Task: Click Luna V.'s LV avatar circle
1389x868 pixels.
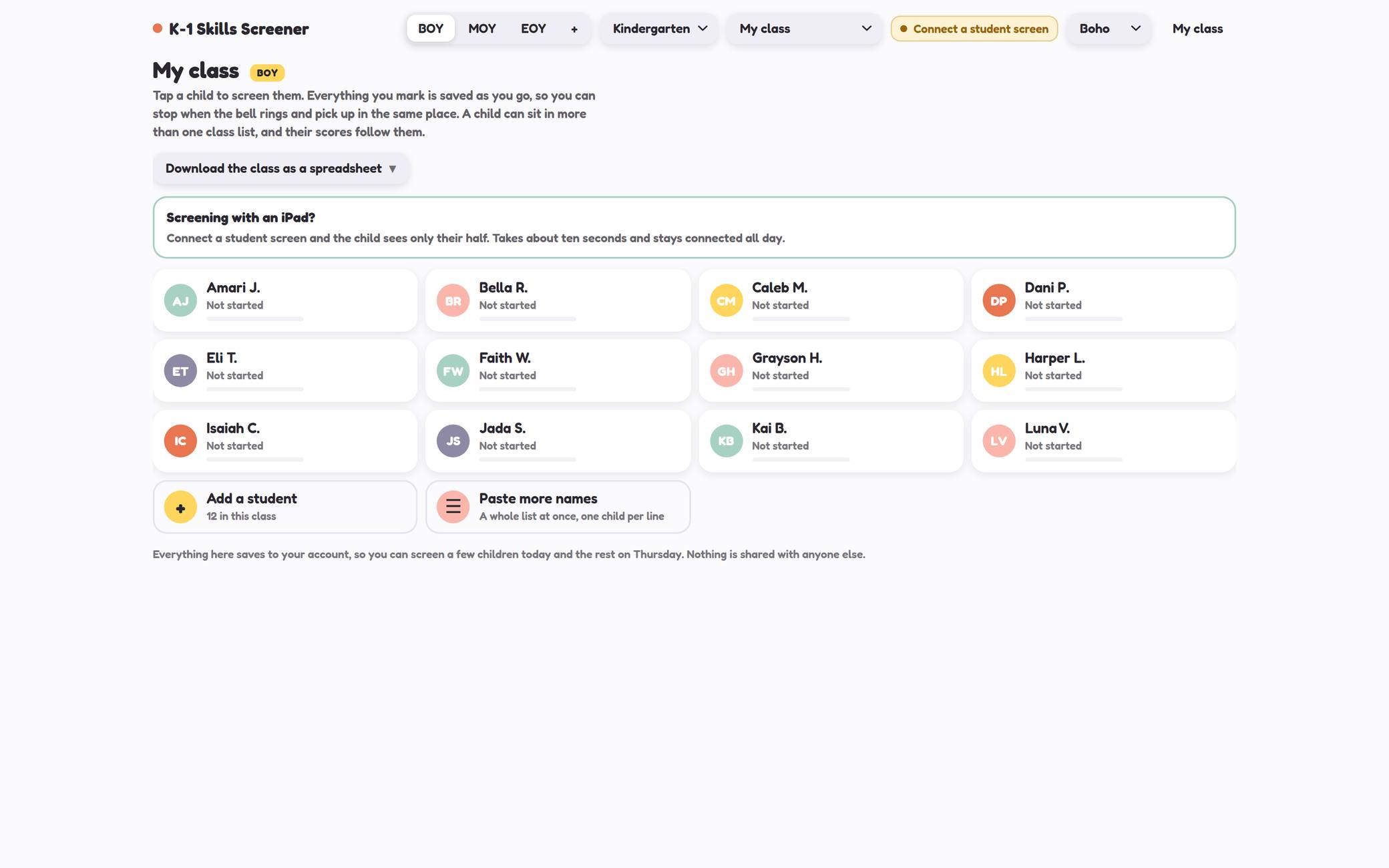Action: [998, 441]
